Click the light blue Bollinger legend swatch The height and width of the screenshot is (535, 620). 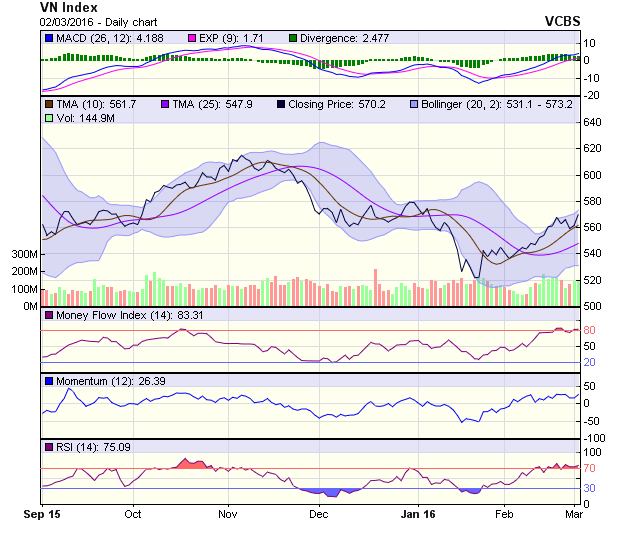[x=414, y=104]
